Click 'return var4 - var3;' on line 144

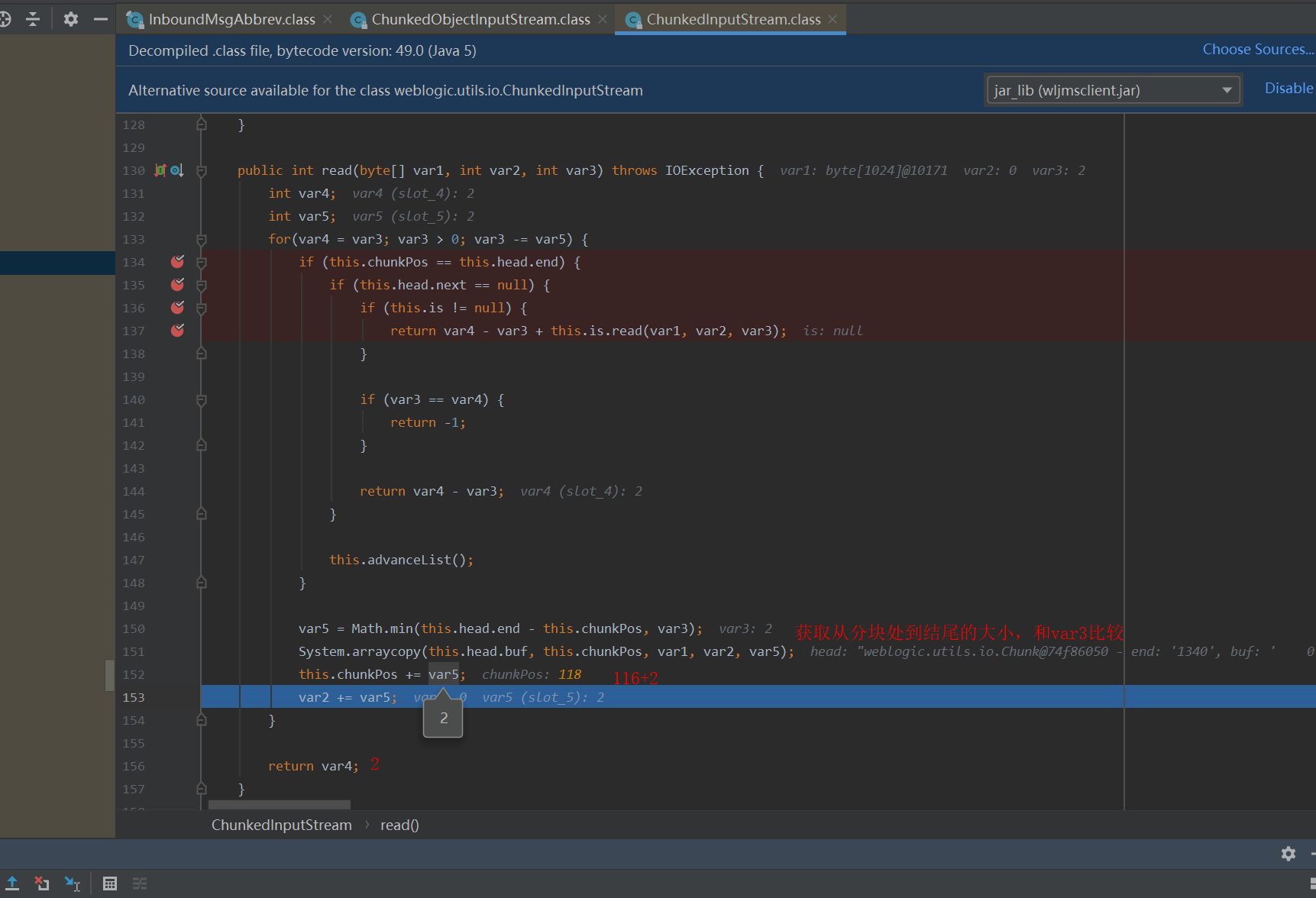pyautogui.click(x=432, y=491)
